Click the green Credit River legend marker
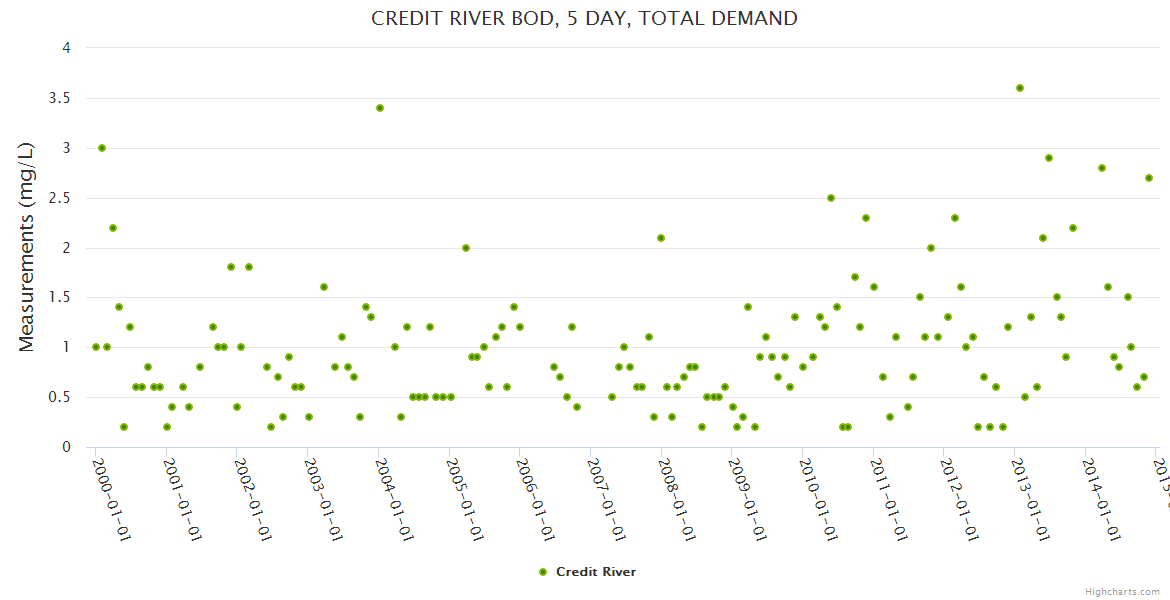Screen dimensions: 1170x600 coord(543,572)
